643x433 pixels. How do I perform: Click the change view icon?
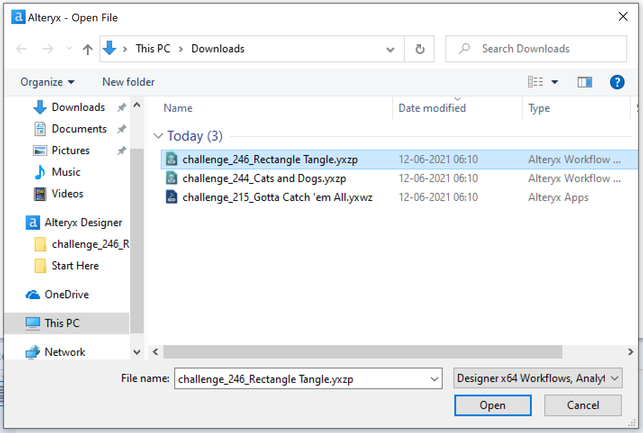pyautogui.click(x=535, y=82)
